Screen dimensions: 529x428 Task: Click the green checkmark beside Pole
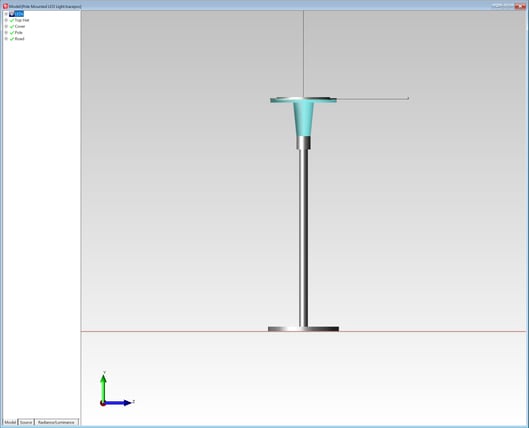click(12, 33)
